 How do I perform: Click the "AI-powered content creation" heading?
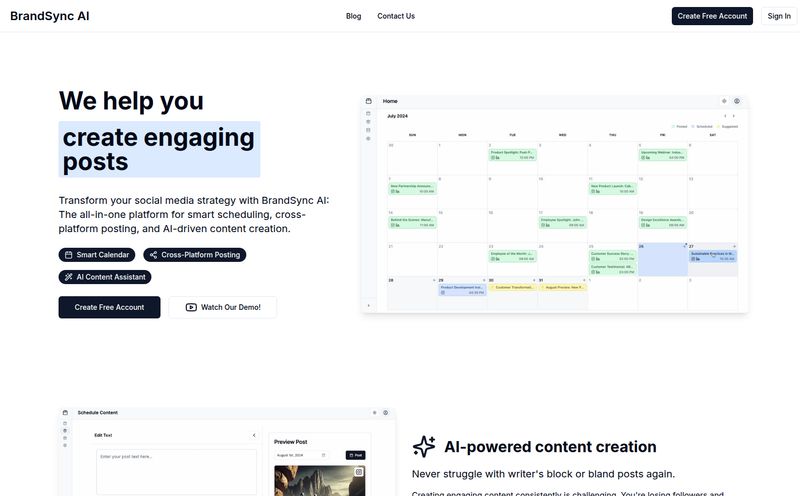pyautogui.click(x=550, y=447)
